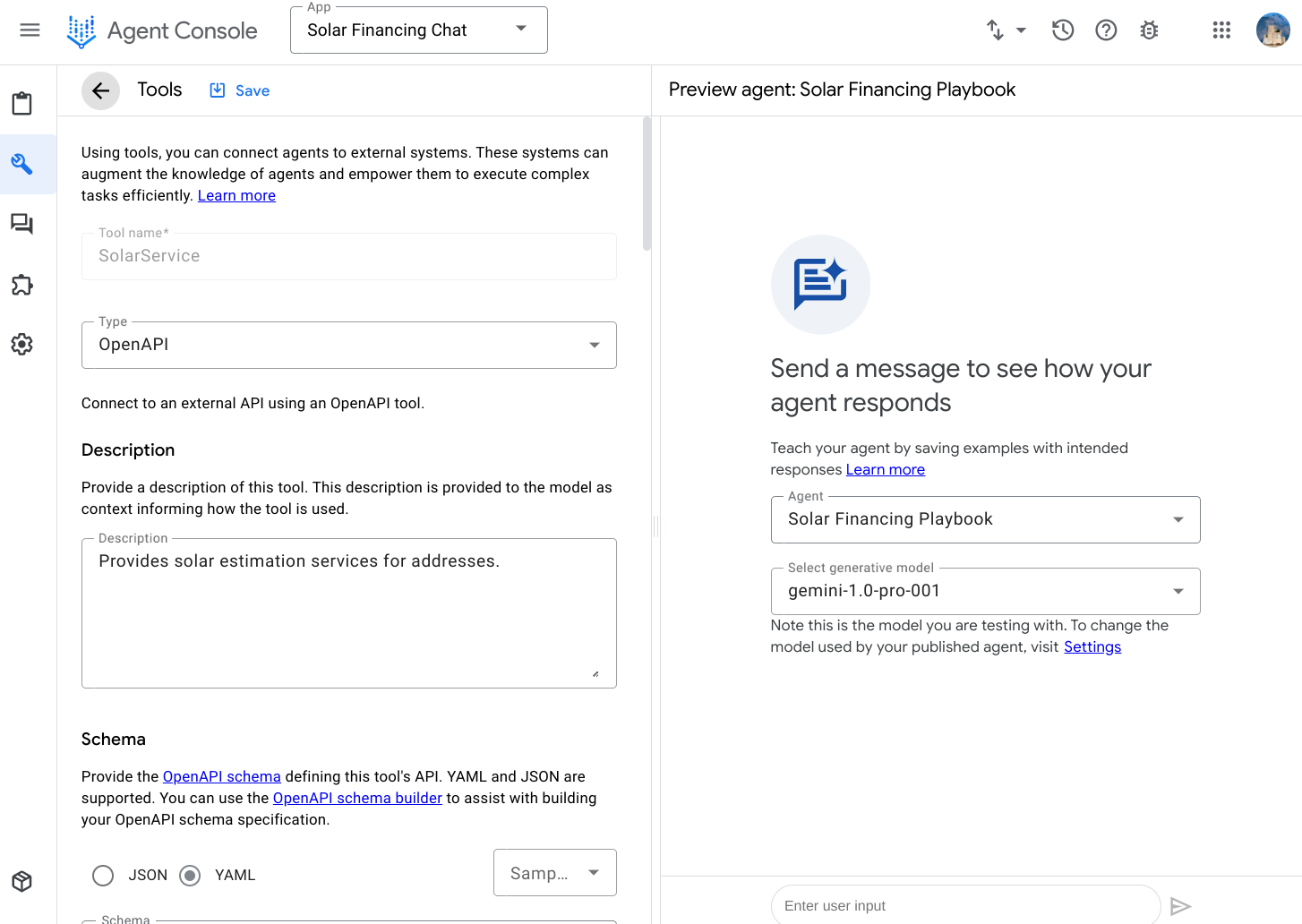Image resolution: width=1302 pixels, height=924 pixels.
Task: Open the hamburger main menu
Action: click(30, 30)
